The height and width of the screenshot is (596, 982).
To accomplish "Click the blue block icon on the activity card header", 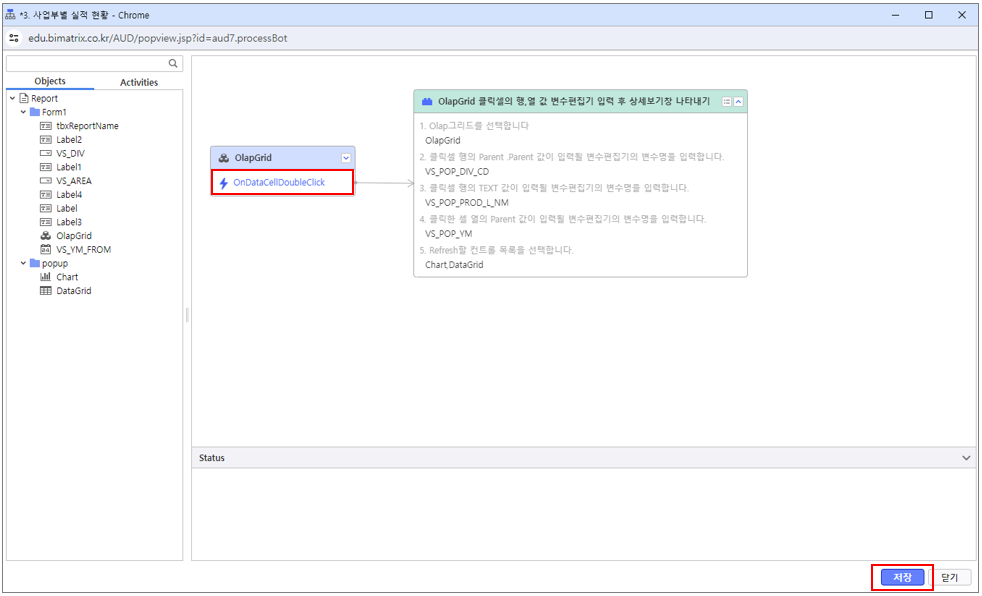I will tap(427, 101).
